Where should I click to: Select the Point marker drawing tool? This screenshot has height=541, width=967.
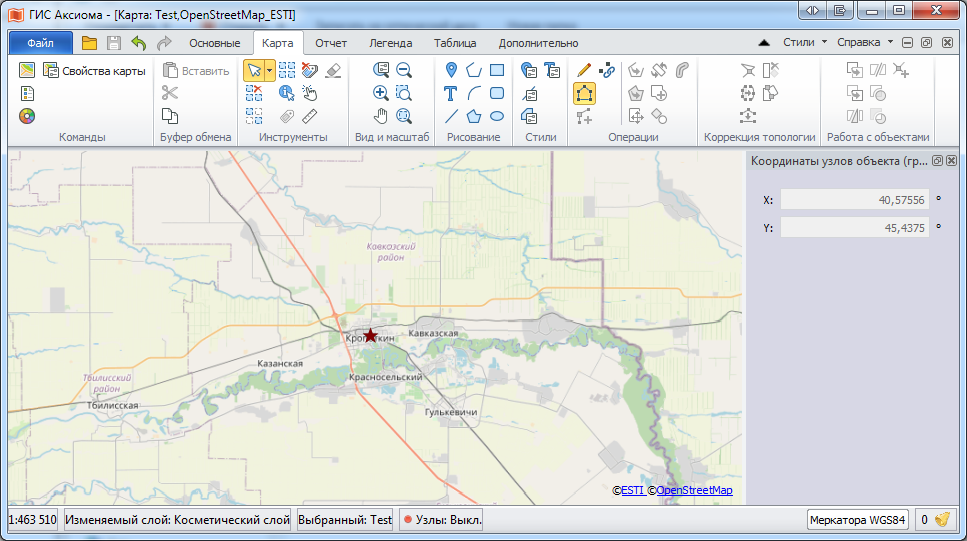click(451, 70)
